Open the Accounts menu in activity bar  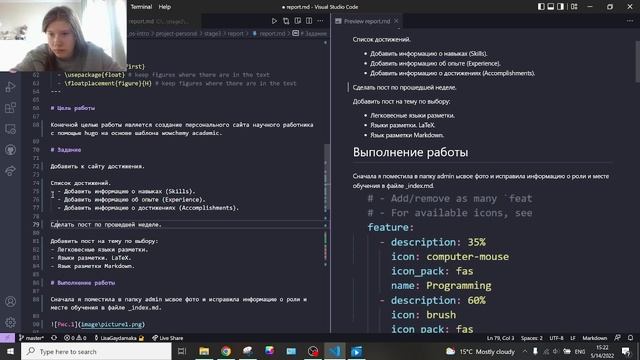pos(10,302)
